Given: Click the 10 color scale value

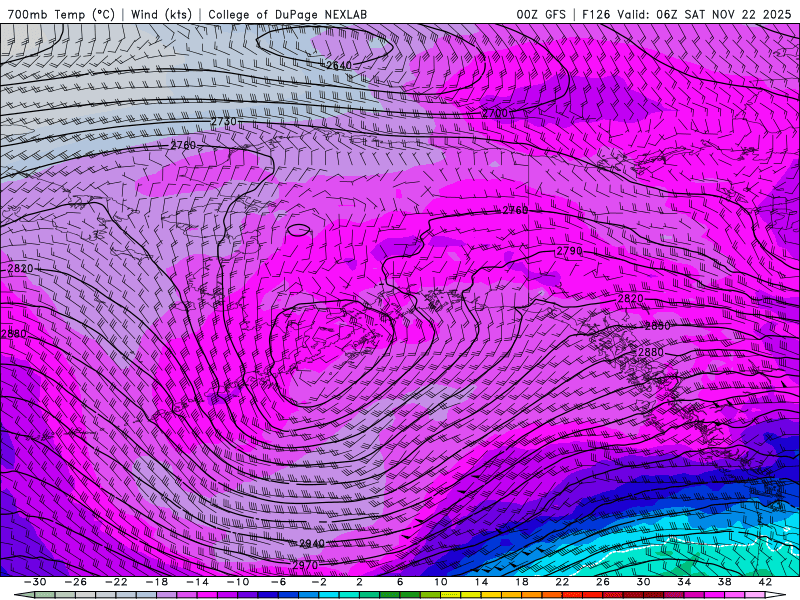Looking at the screenshot, I should point(440,582).
